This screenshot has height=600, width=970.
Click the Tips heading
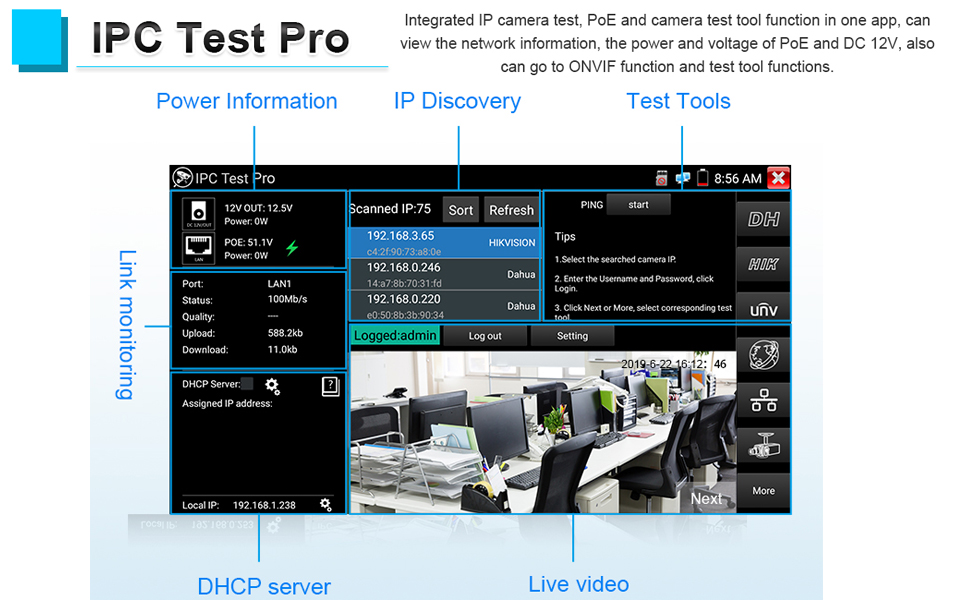(565, 236)
